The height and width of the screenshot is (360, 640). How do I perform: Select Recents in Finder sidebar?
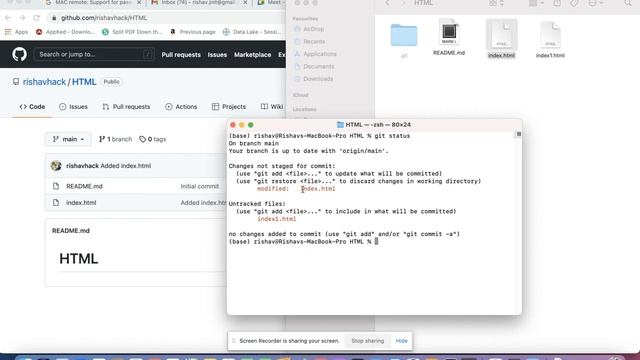coord(310,42)
